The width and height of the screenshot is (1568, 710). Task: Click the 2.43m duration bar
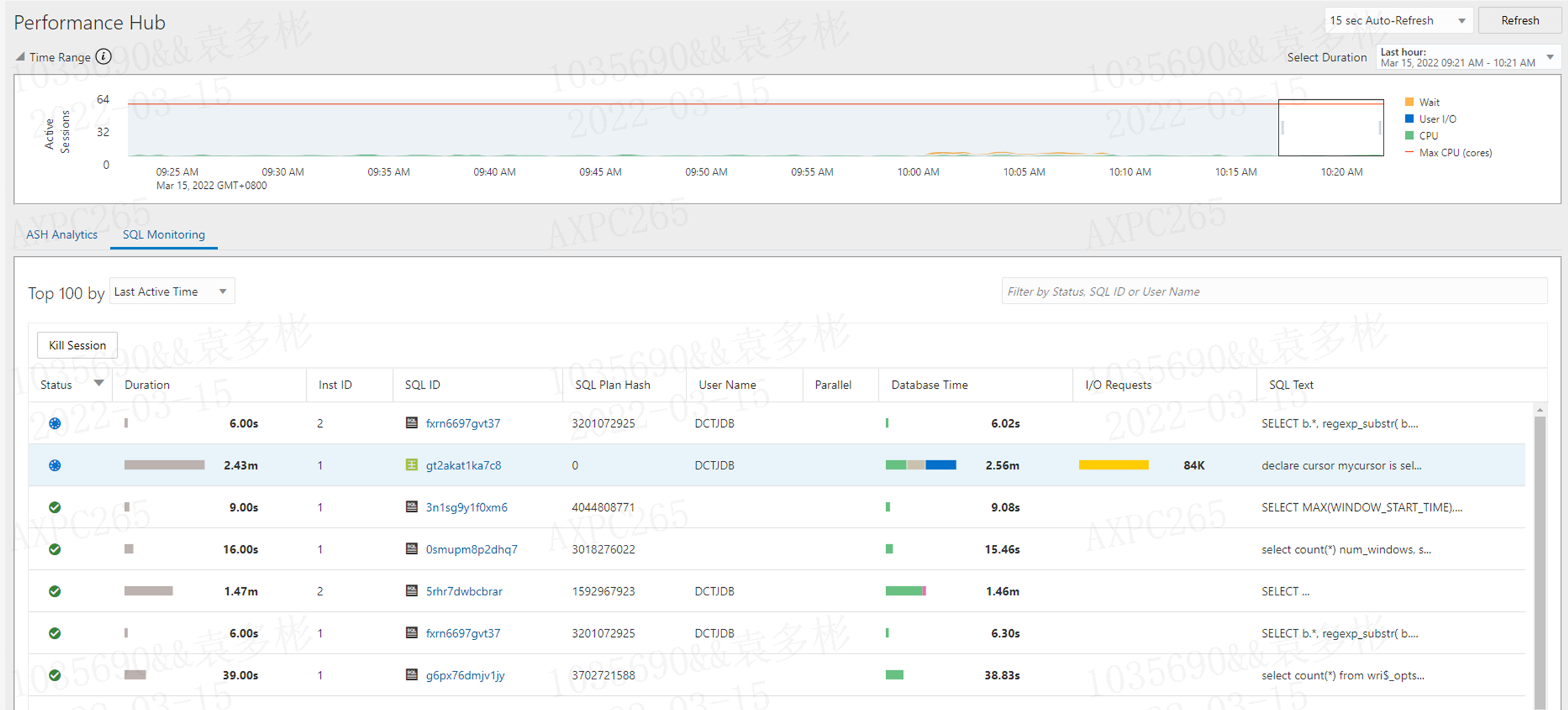[x=165, y=465]
